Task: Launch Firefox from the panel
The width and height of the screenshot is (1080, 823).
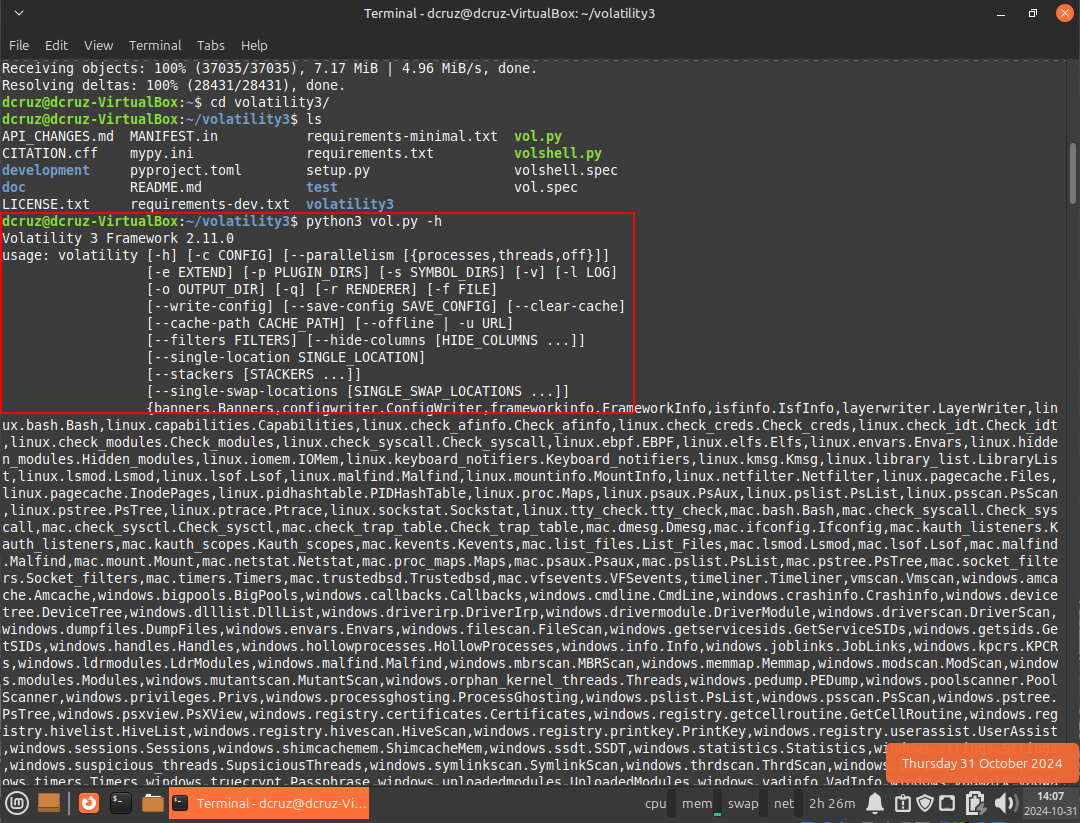Action: click(x=89, y=803)
